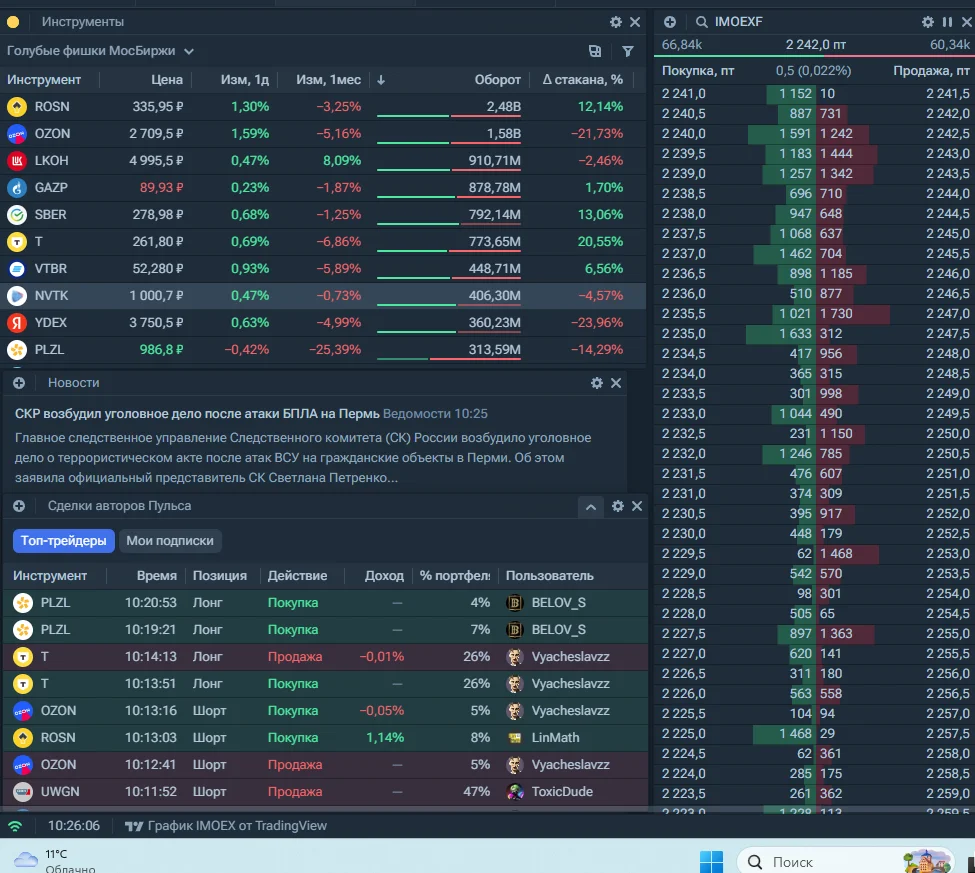This screenshot has height=873, width=975.
Task: Sort by Δ стакана, % column
Action: click(x=583, y=80)
